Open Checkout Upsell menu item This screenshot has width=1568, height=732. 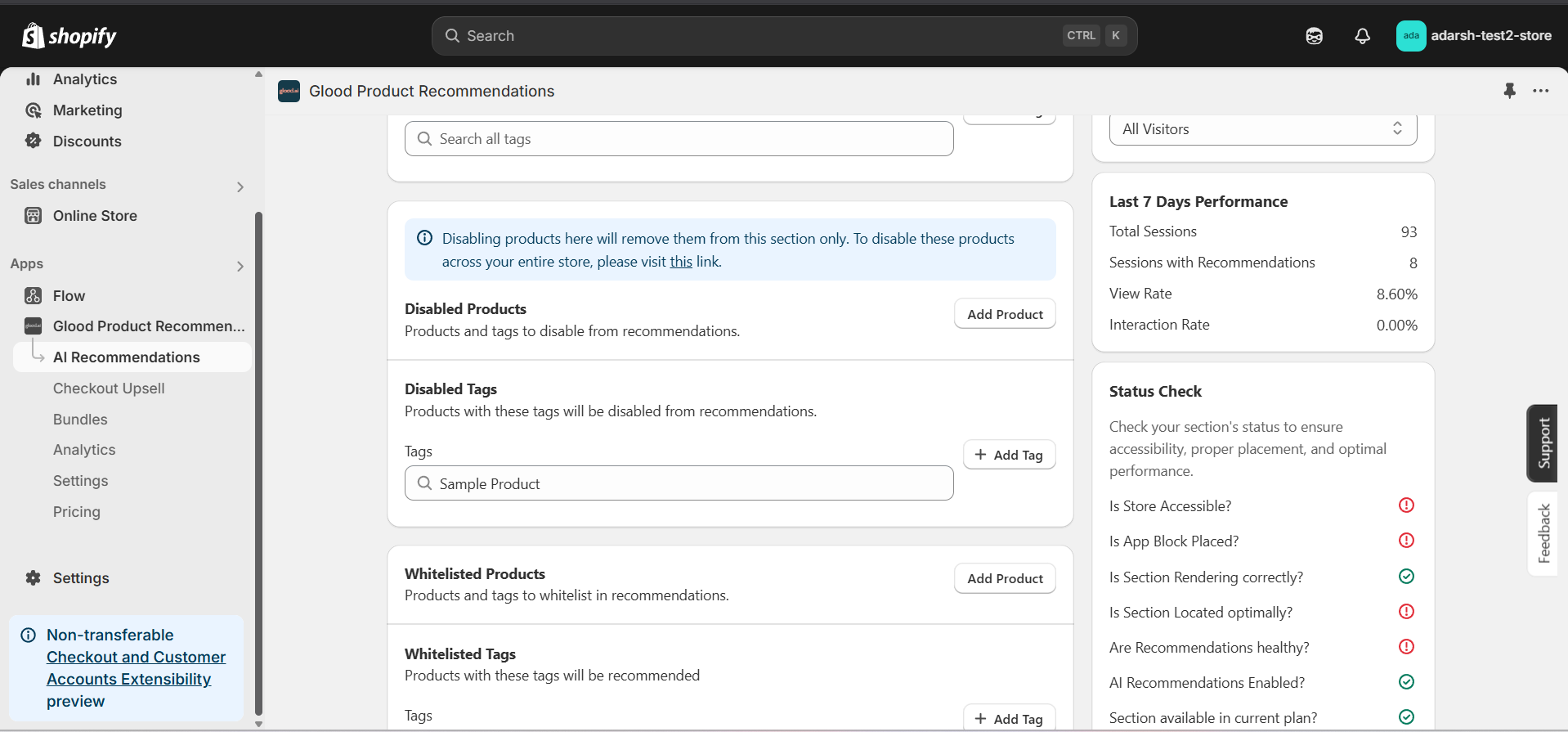pyautogui.click(x=109, y=388)
